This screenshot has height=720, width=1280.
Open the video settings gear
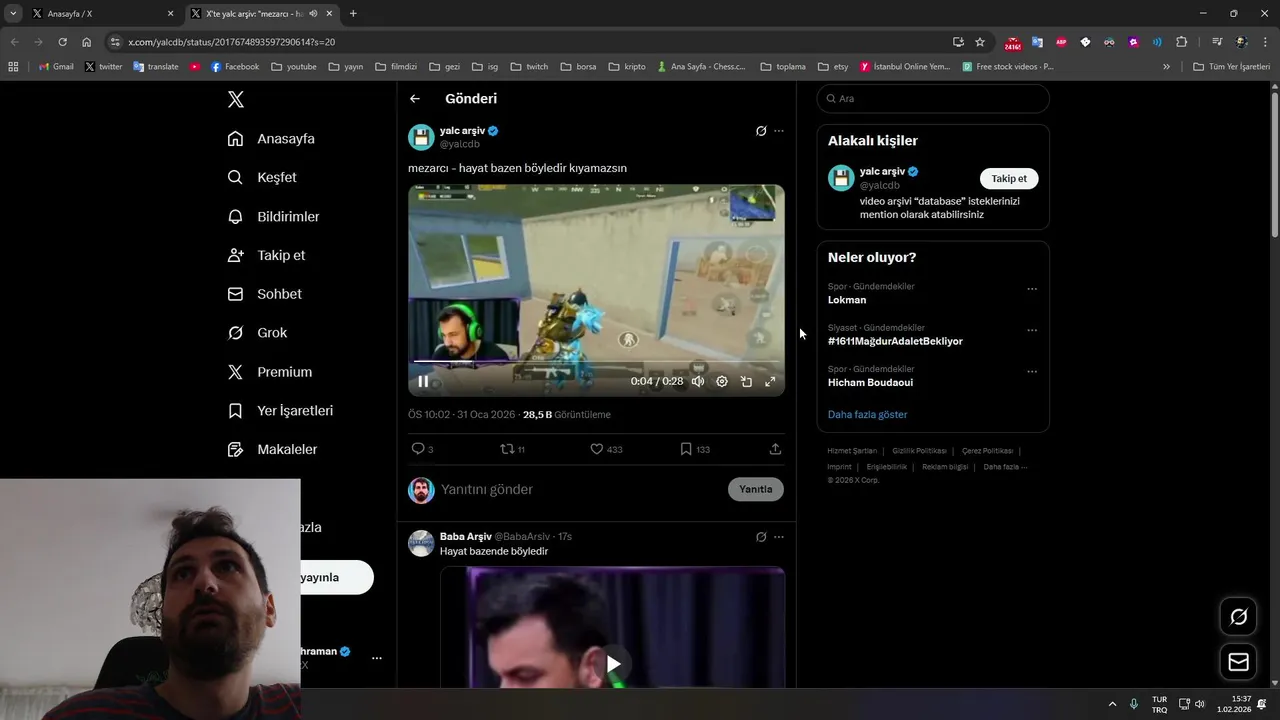[722, 381]
